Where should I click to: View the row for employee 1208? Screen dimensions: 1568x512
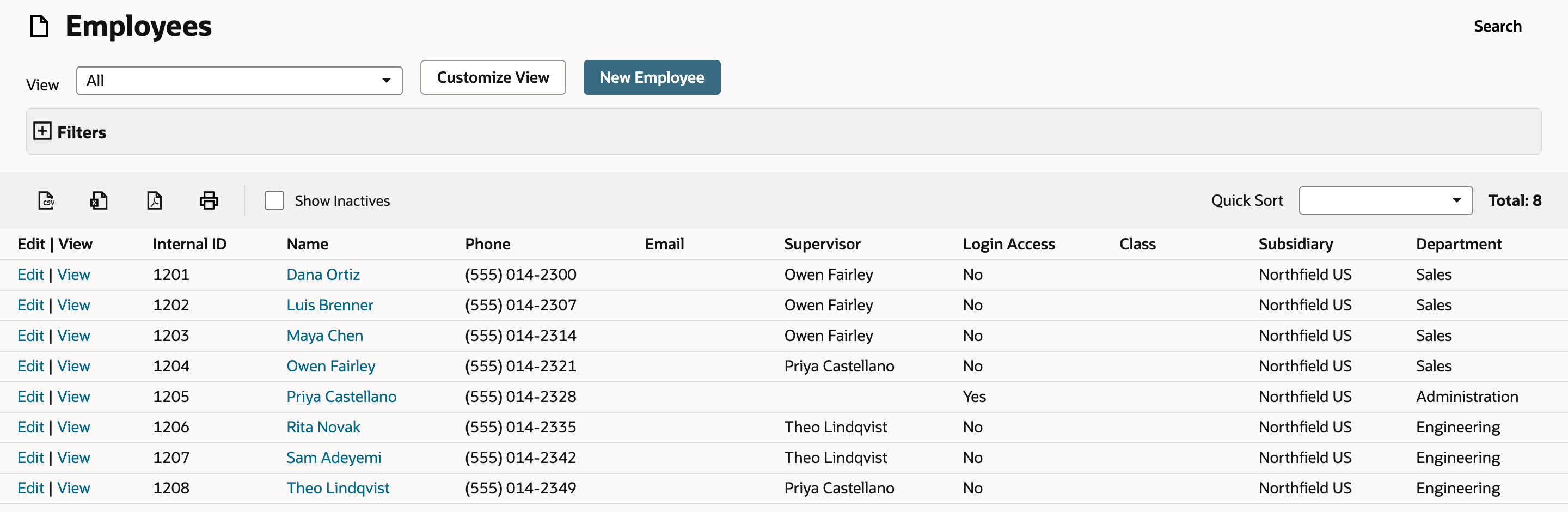click(x=73, y=487)
